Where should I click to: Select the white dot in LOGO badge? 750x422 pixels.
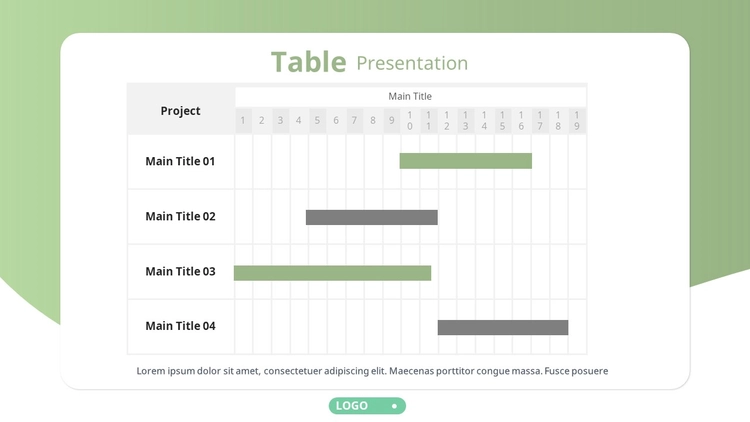click(x=394, y=406)
